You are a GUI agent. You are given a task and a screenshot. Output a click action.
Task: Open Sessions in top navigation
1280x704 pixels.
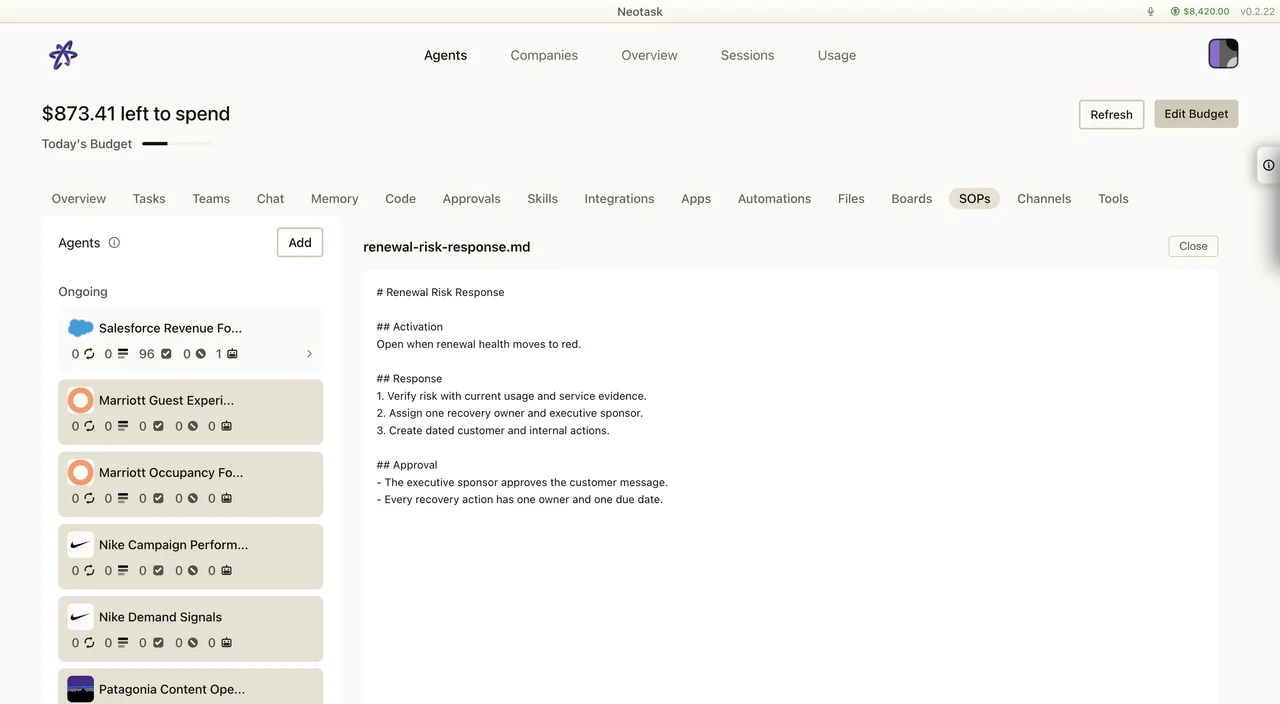click(747, 55)
